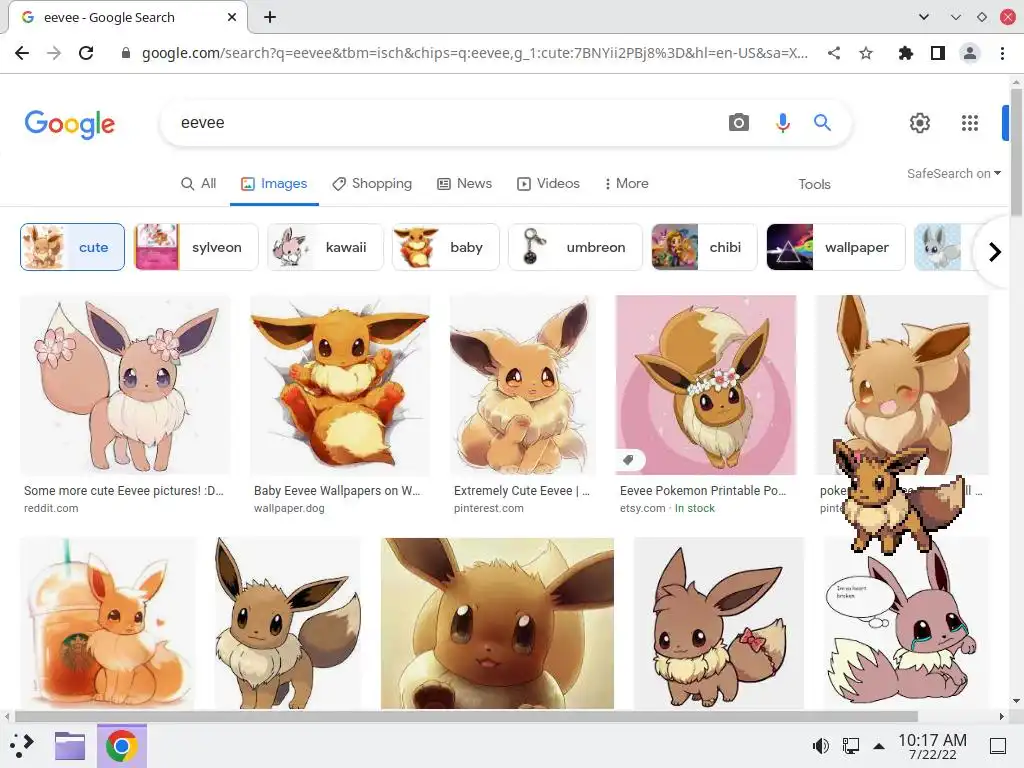The image size is (1024, 768).
Task: Expand the More search options menu
Action: point(626,184)
